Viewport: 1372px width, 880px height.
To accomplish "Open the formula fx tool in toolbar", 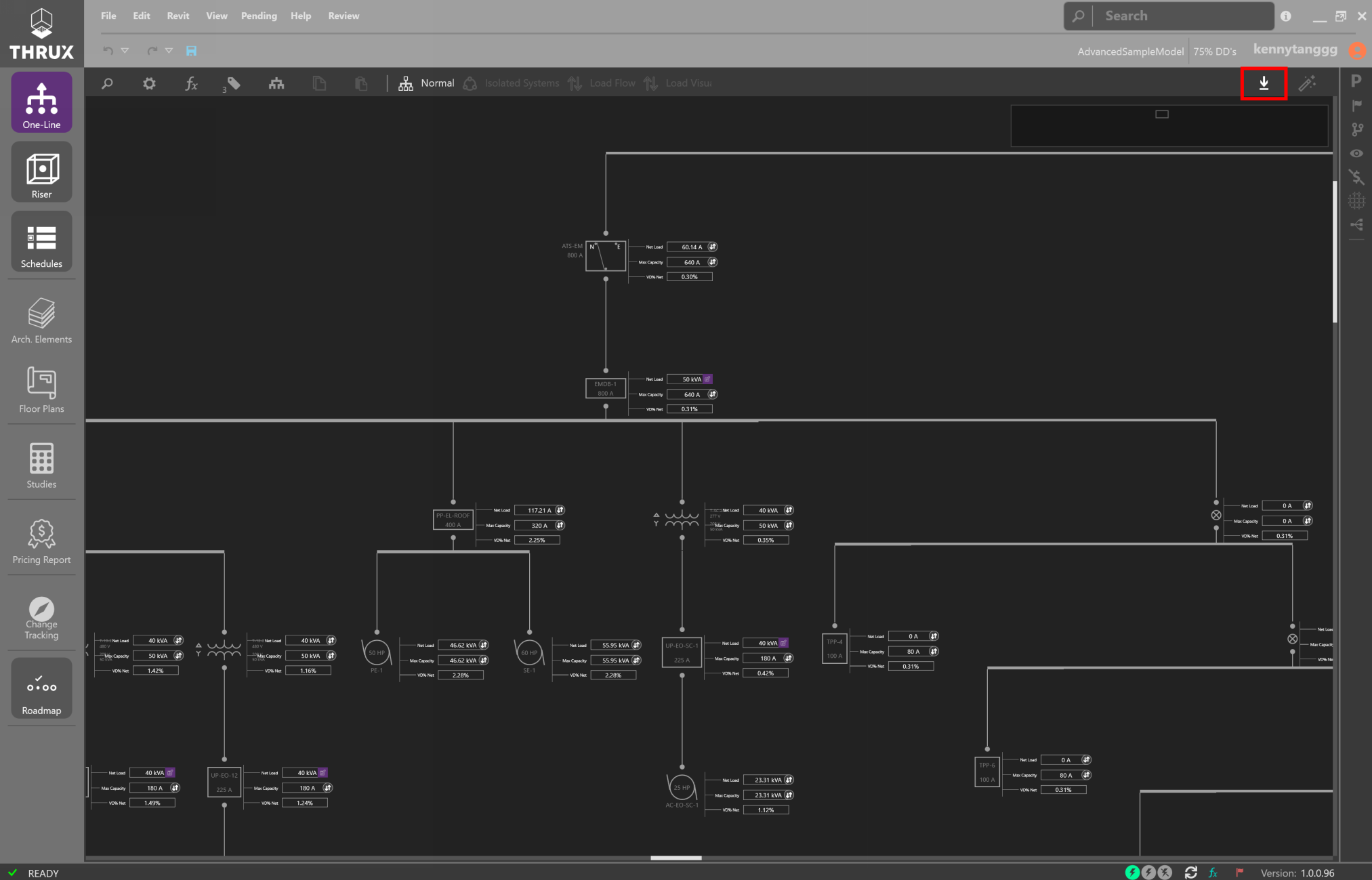I will 191,83.
